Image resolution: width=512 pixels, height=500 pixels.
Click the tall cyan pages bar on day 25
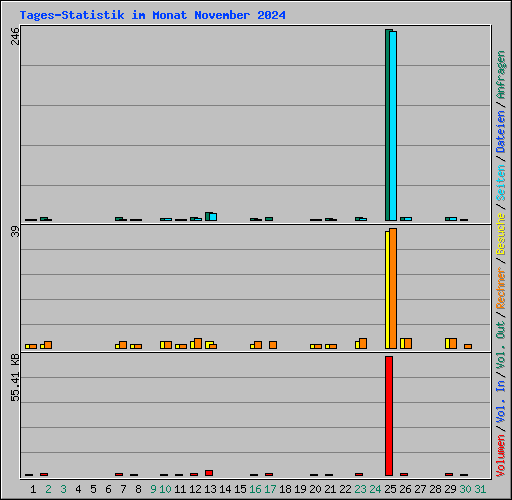click(x=393, y=126)
